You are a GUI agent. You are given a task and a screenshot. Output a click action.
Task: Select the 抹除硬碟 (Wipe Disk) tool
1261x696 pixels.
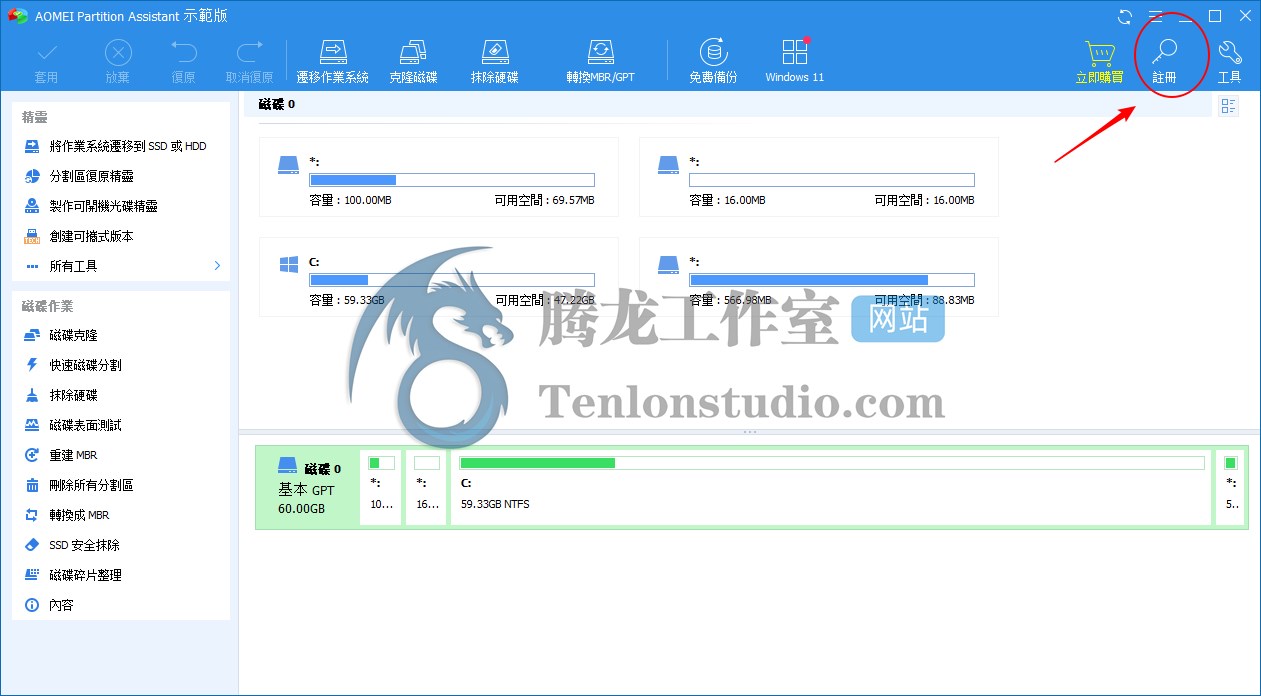click(x=494, y=62)
